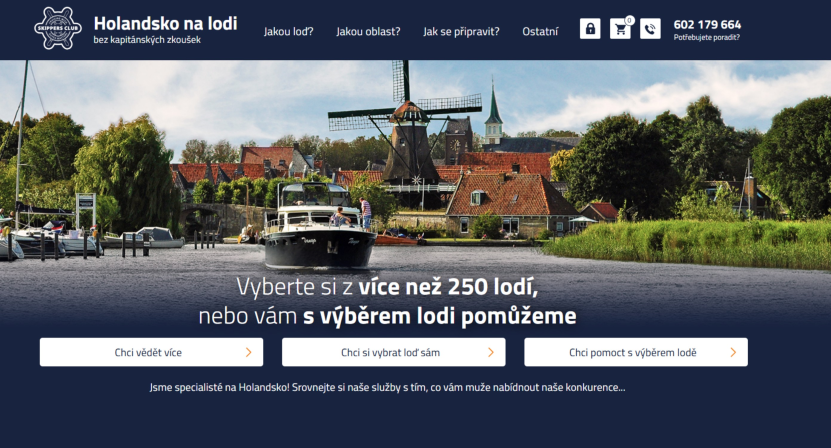Click the 'Chci vědět více' button
Viewport: 831px width, 448px height.
point(152,352)
